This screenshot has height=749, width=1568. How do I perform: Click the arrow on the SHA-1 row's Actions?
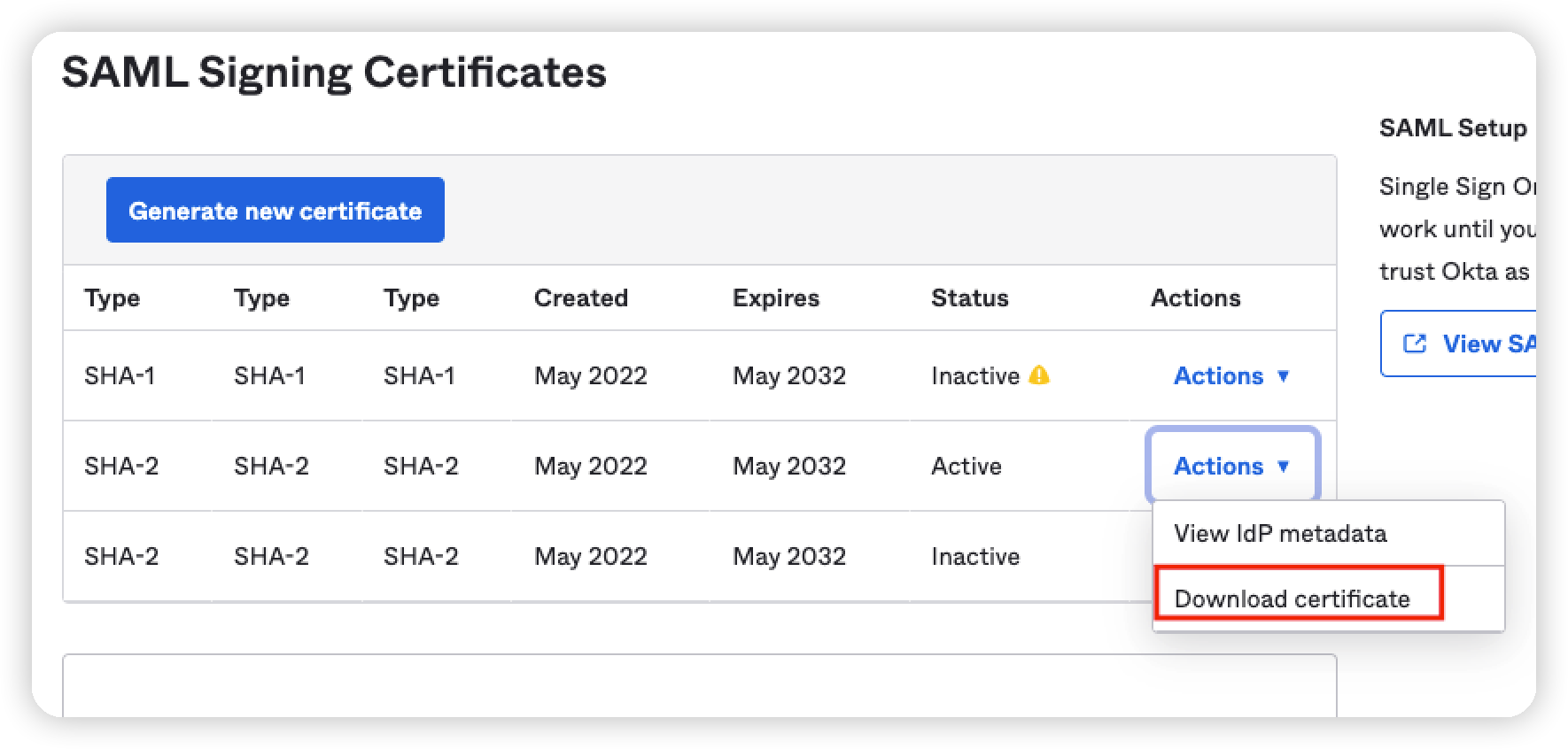1283,376
